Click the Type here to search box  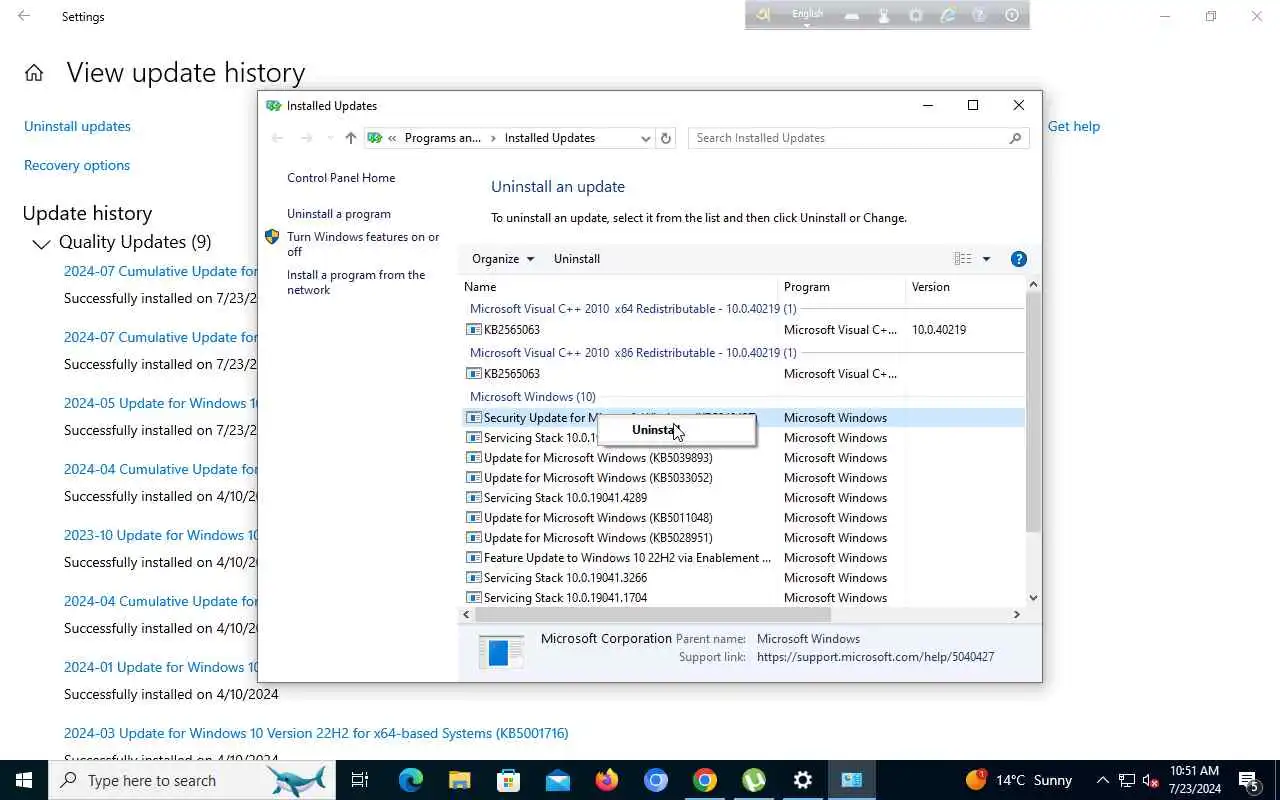point(190,780)
